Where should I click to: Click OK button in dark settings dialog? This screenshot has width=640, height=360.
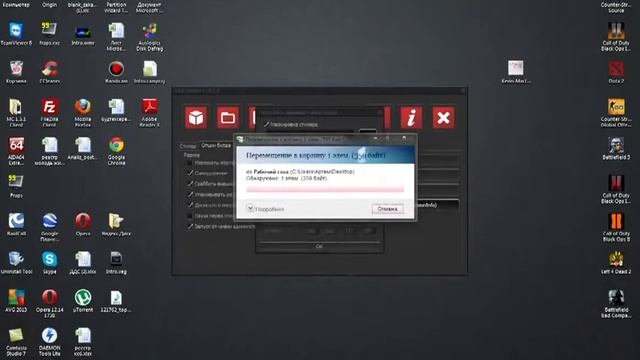pos(319,246)
